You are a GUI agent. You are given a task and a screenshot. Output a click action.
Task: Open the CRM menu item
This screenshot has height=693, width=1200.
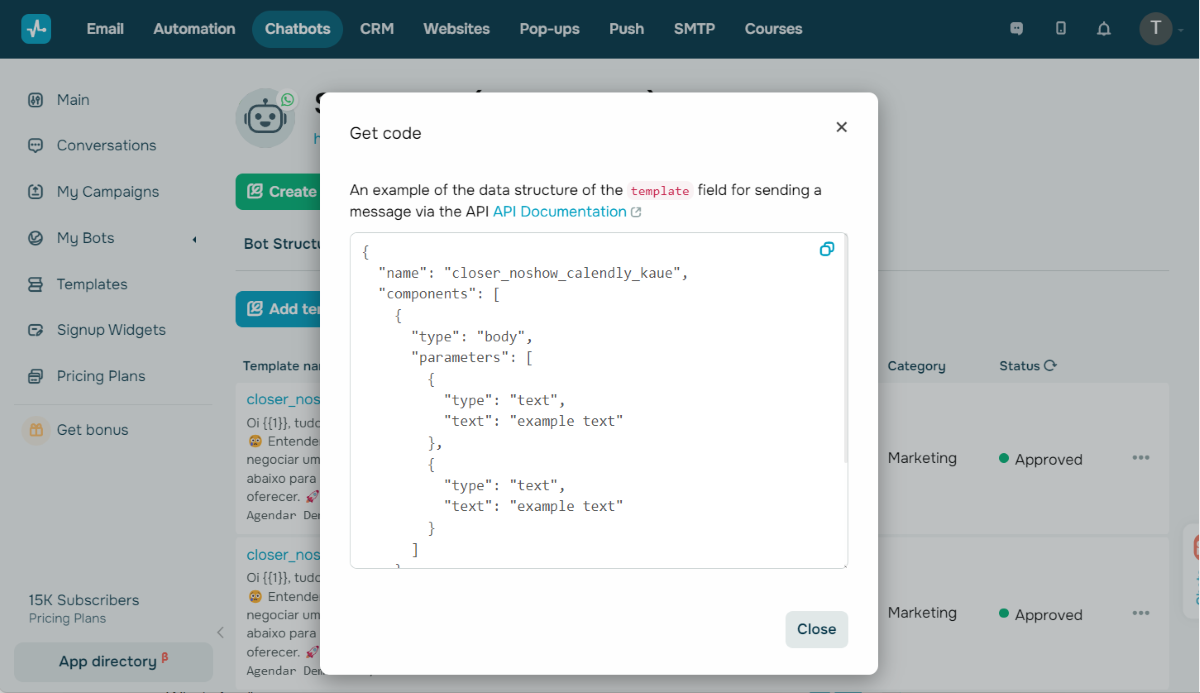pos(377,29)
